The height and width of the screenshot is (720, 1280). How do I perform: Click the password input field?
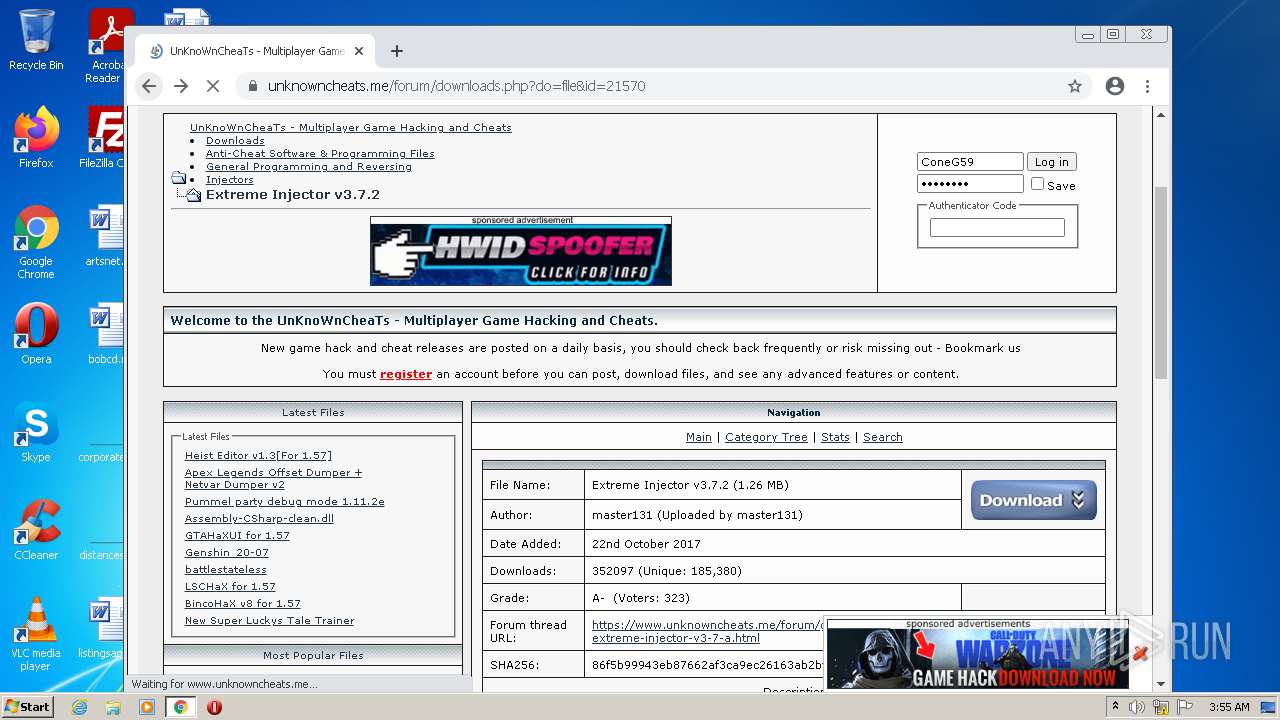pos(970,184)
